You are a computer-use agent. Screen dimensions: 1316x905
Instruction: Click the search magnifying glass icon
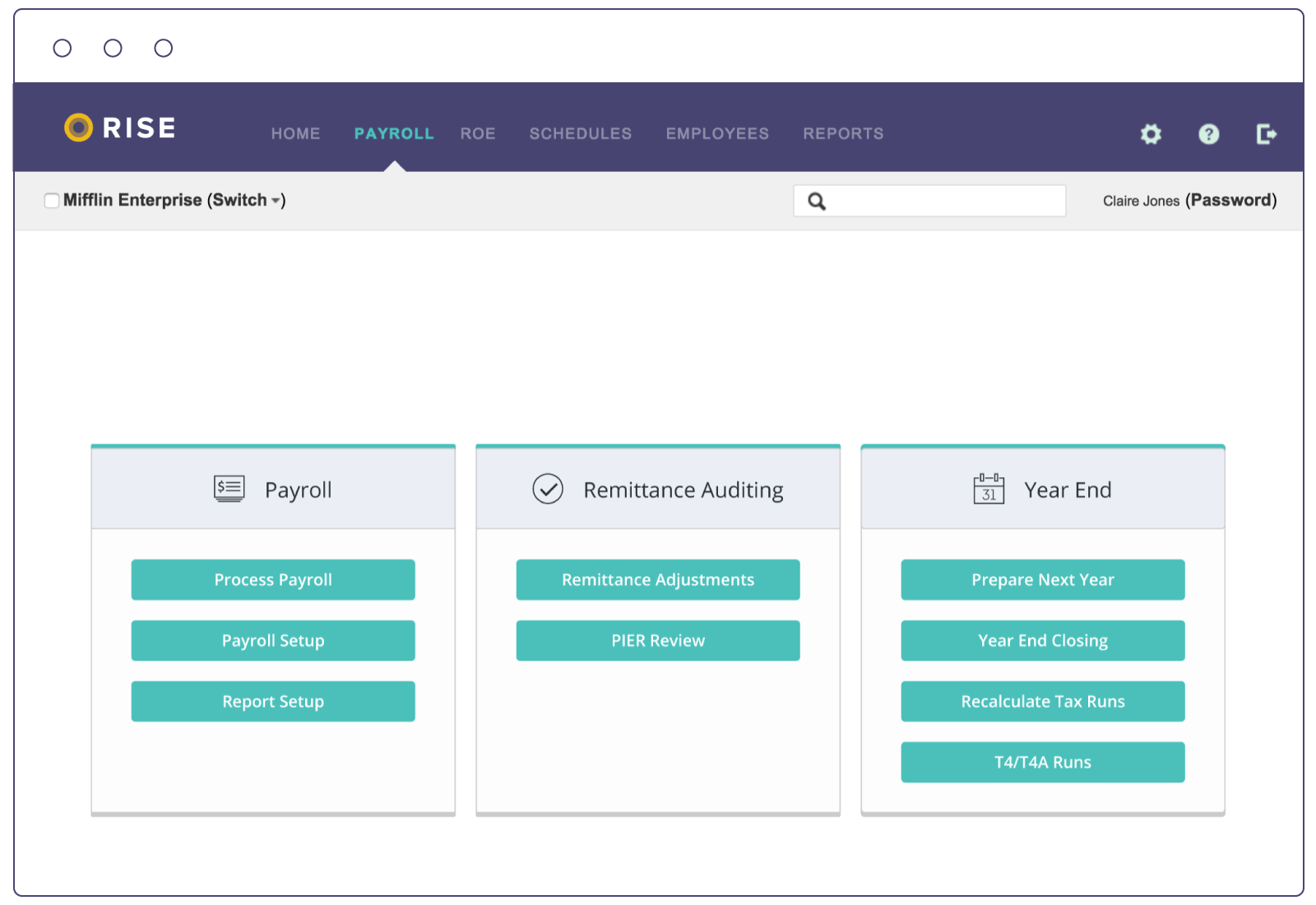pyautogui.click(x=816, y=200)
